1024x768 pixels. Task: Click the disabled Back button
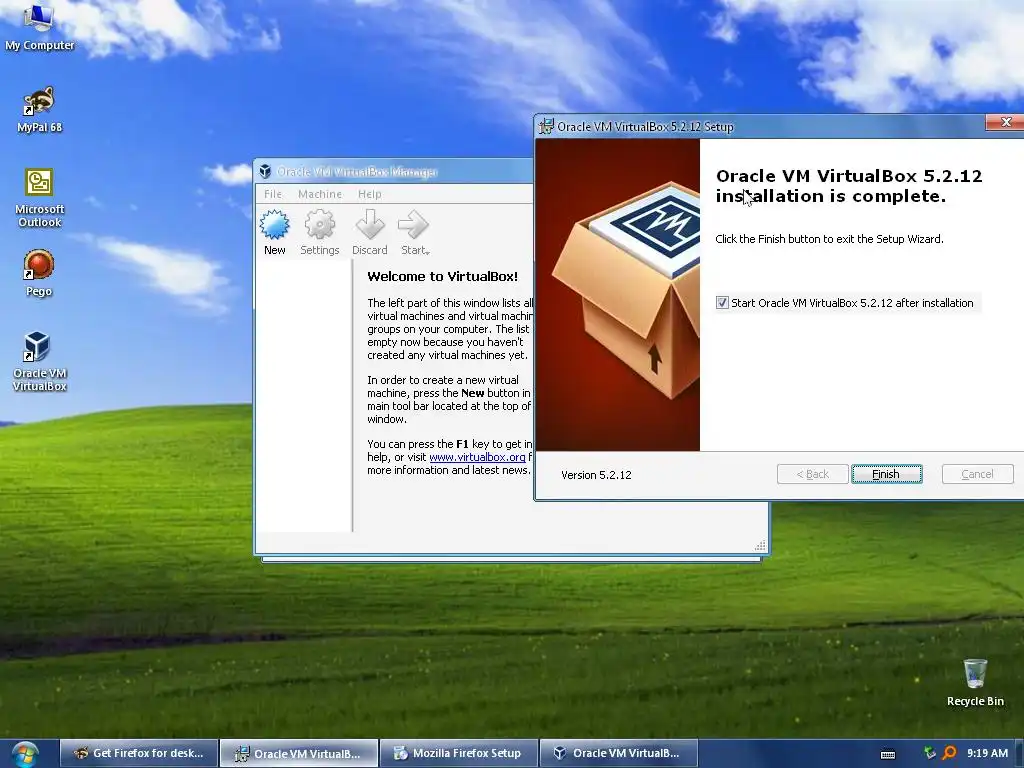click(x=812, y=474)
